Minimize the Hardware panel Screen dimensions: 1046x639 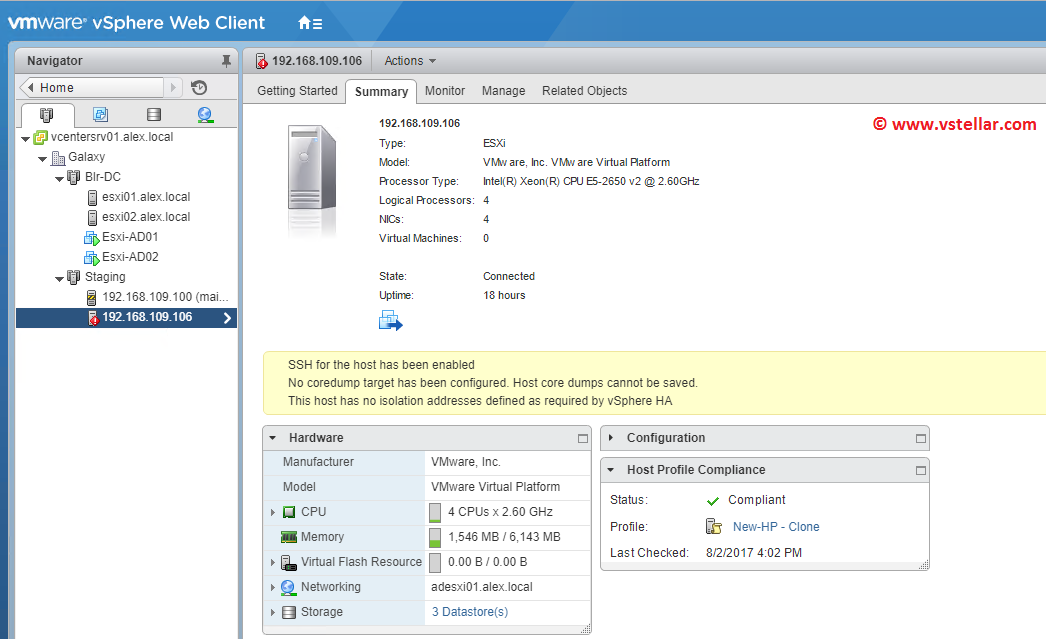pyautogui.click(x=583, y=438)
